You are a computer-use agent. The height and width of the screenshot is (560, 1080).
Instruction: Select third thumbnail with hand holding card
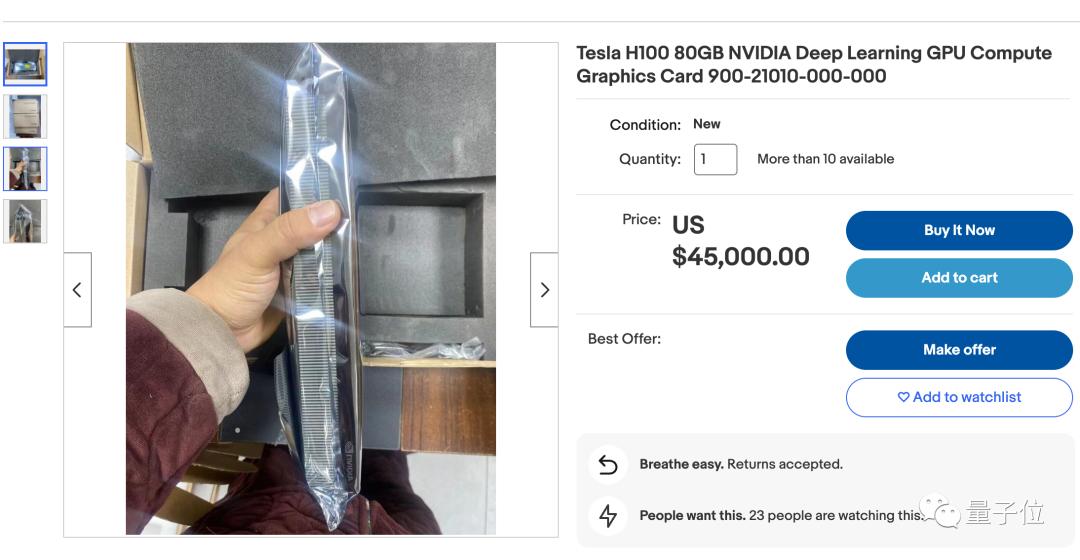tap(25, 168)
